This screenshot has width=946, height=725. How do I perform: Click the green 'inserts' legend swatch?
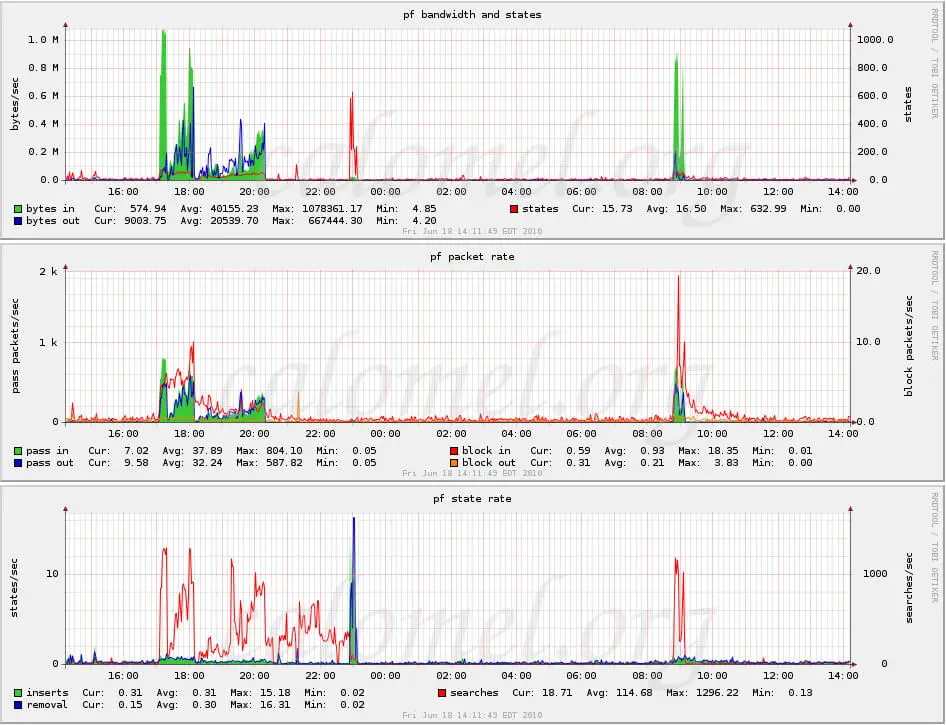point(18,693)
